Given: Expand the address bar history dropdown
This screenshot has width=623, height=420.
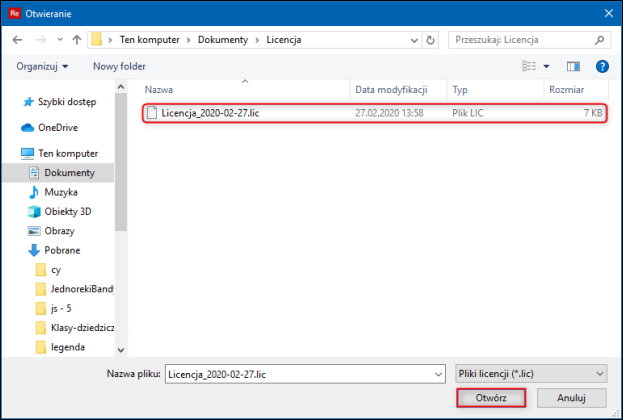Looking at the screenshot, I should pyautogui.click(x=414, y=40).
